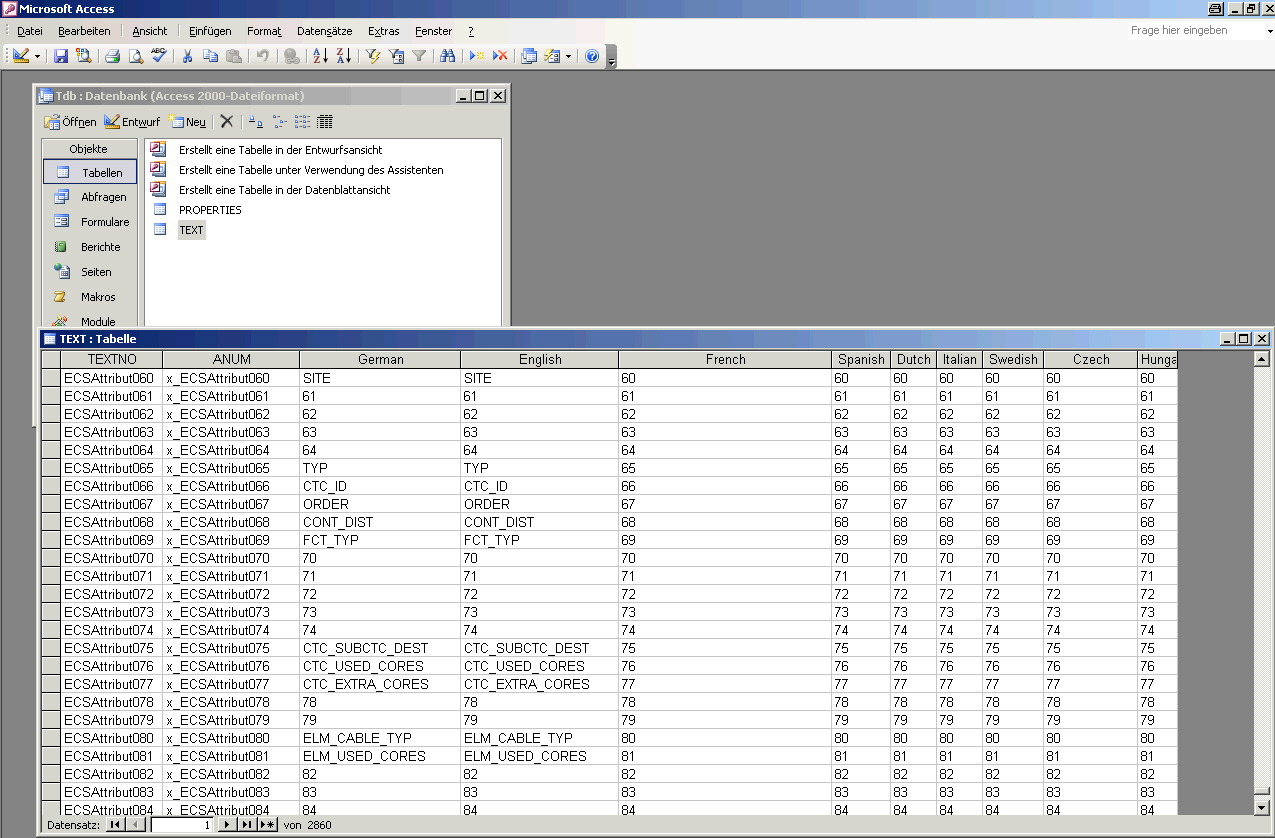Expand the help question box dropdown arrow
Screen dimensions: 1275x838
coord(1269,31)
